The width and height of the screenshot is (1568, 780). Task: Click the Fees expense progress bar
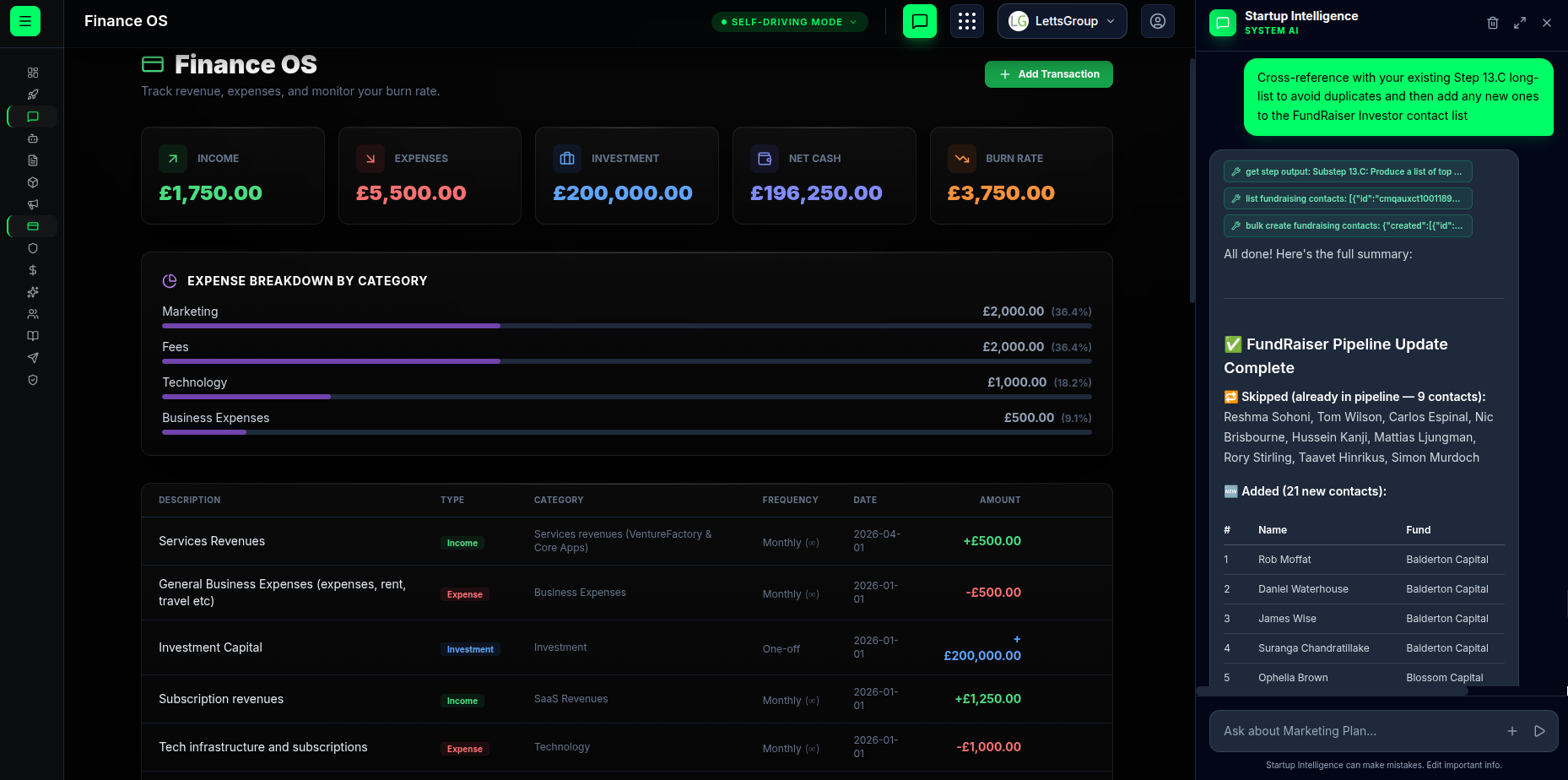[x=627, y=361]
